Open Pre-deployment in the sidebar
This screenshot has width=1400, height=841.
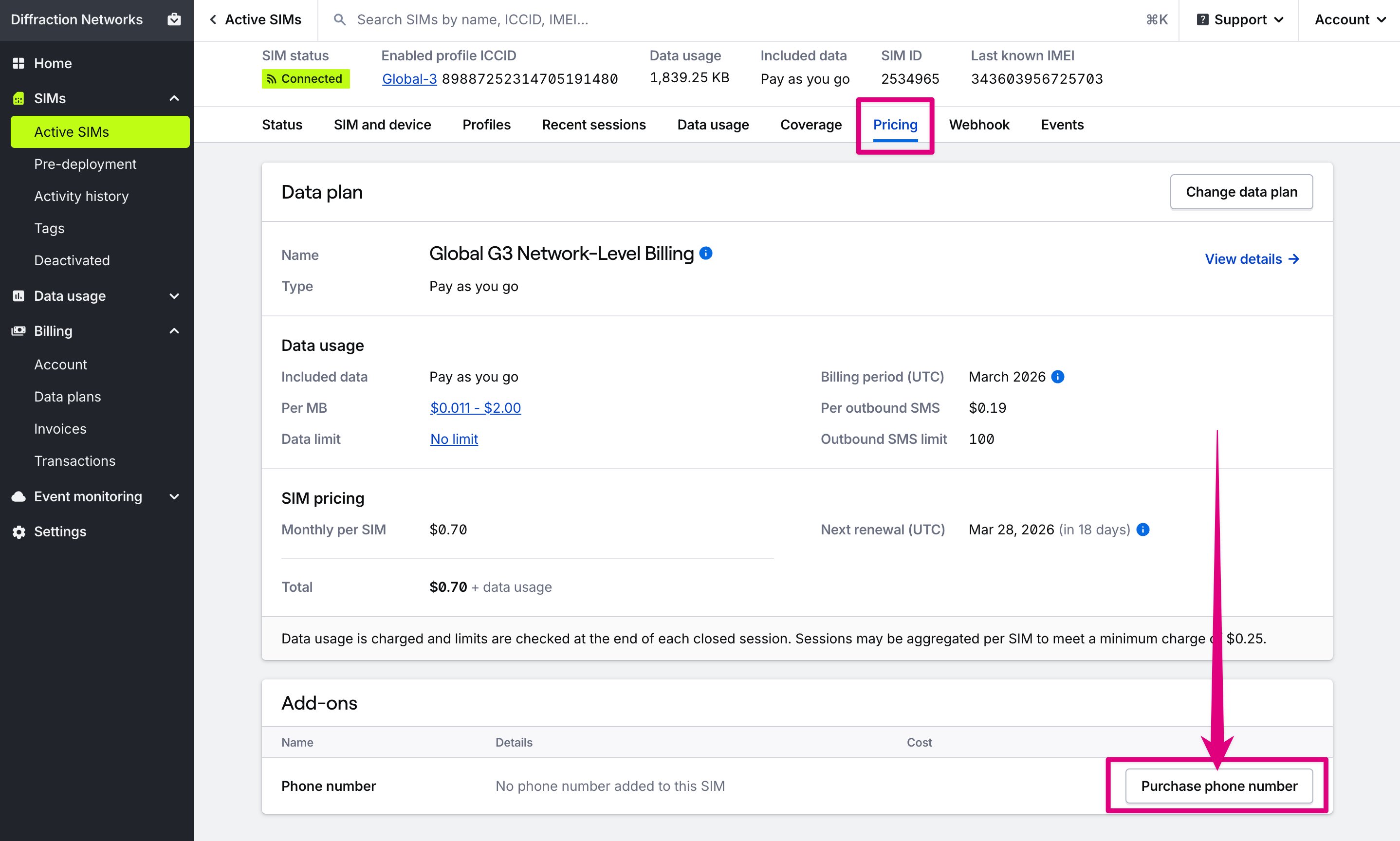pos(85,164)
